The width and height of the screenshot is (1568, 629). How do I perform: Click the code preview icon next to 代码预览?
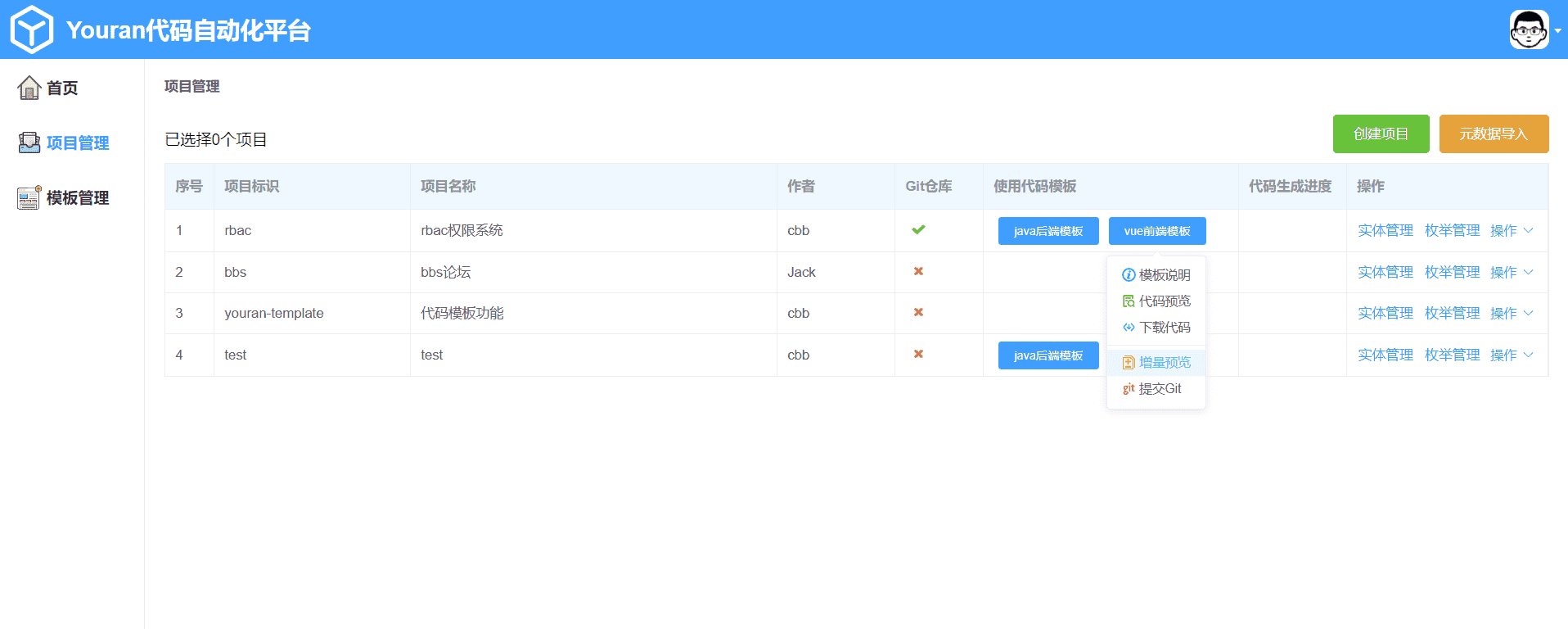[x=1129, y=301]
